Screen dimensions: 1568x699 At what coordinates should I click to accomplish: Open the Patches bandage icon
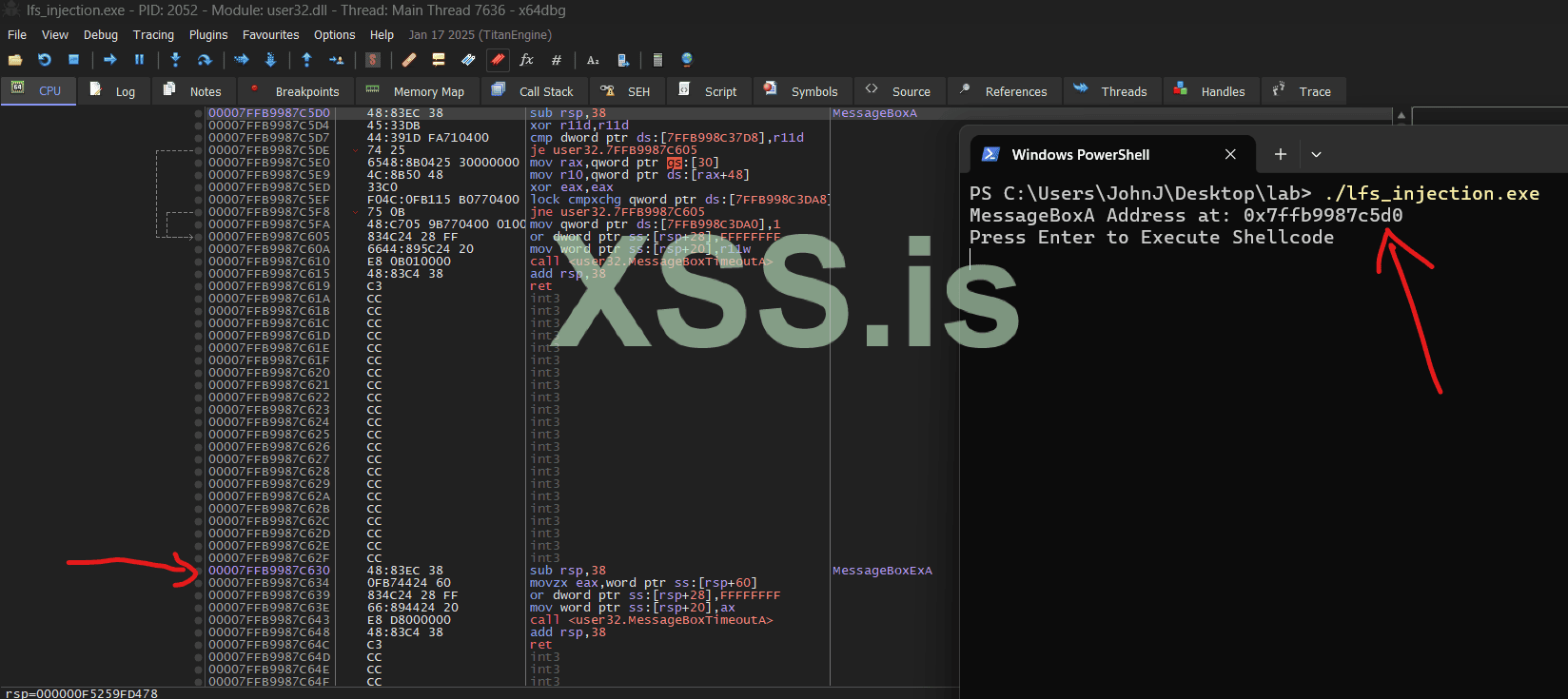click(409, 60)
